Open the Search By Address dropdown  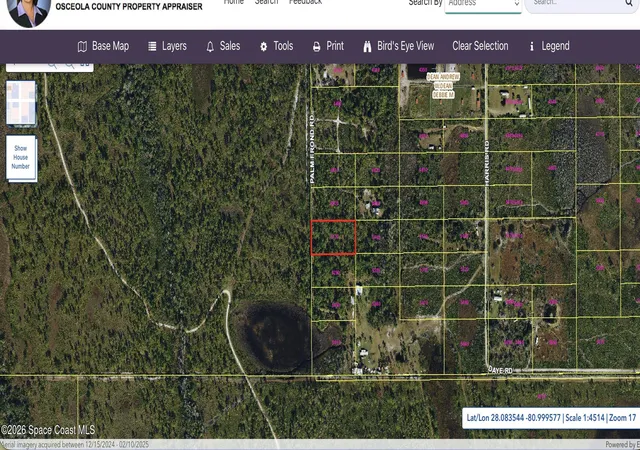click(483, 5)
